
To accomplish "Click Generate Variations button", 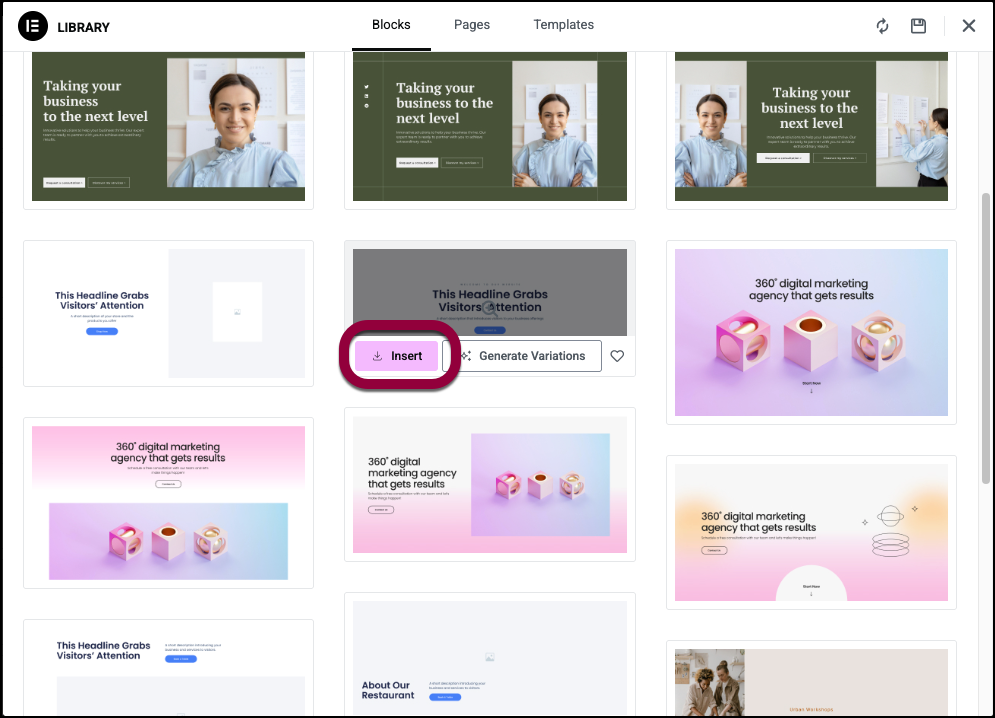I will 522,356.
